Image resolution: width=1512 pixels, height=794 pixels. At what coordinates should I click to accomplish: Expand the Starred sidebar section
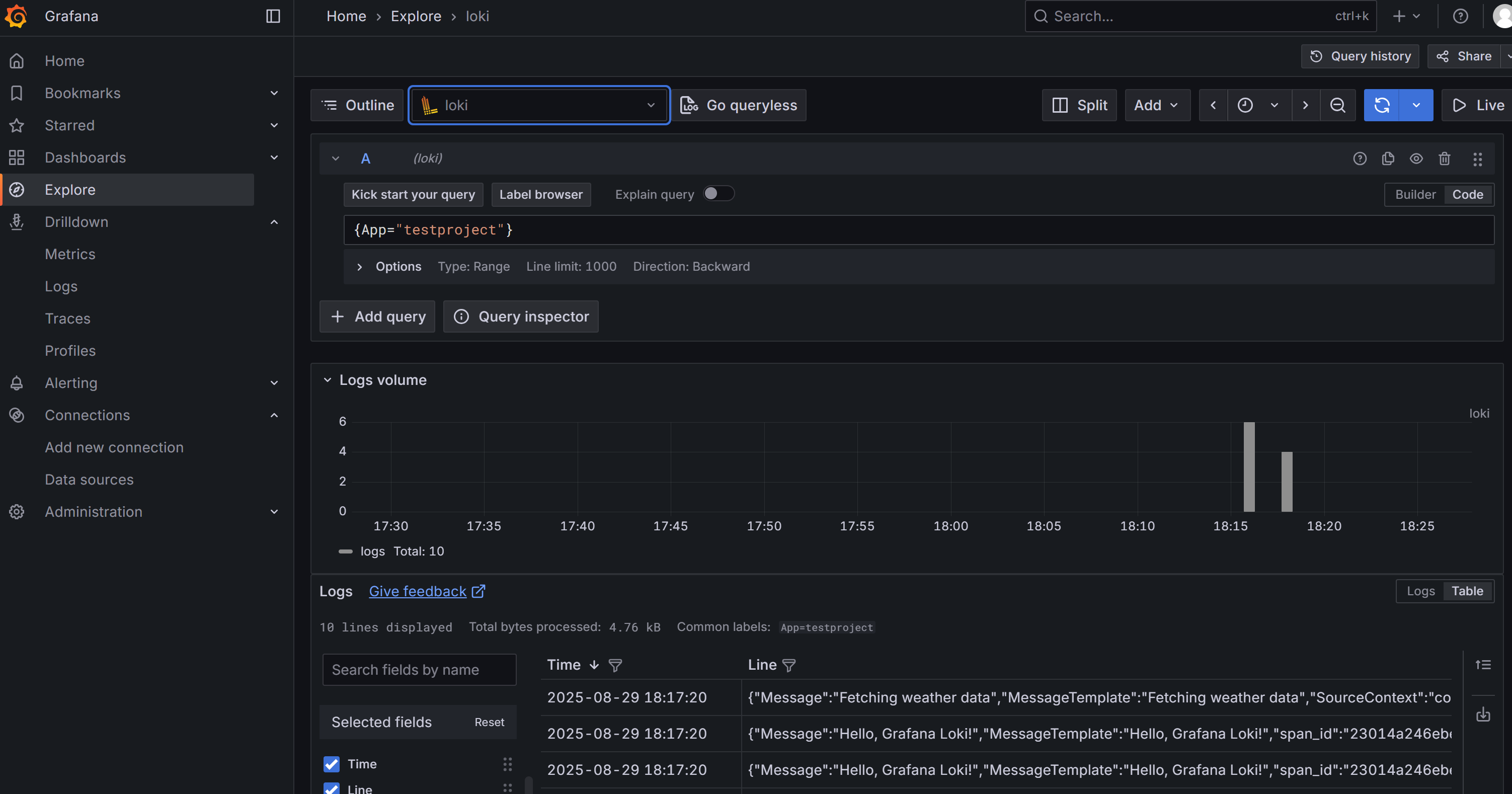point(274,125)
